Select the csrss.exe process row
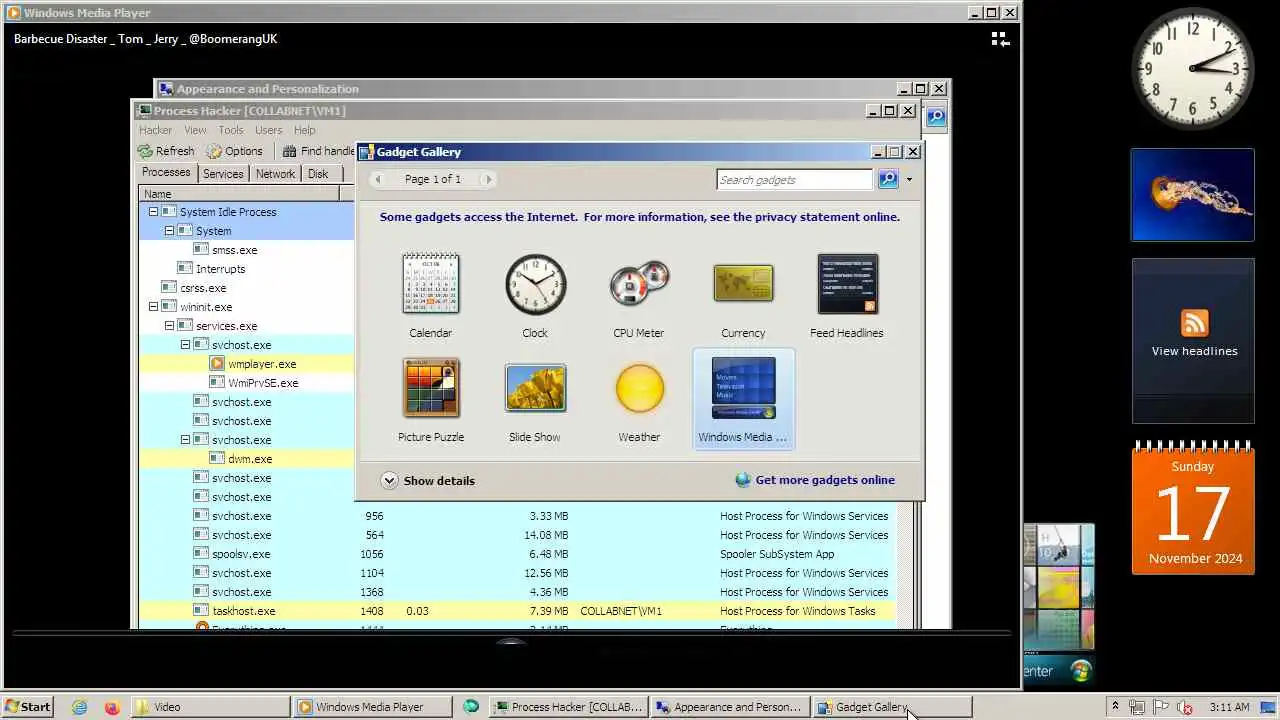 (247, 288)
